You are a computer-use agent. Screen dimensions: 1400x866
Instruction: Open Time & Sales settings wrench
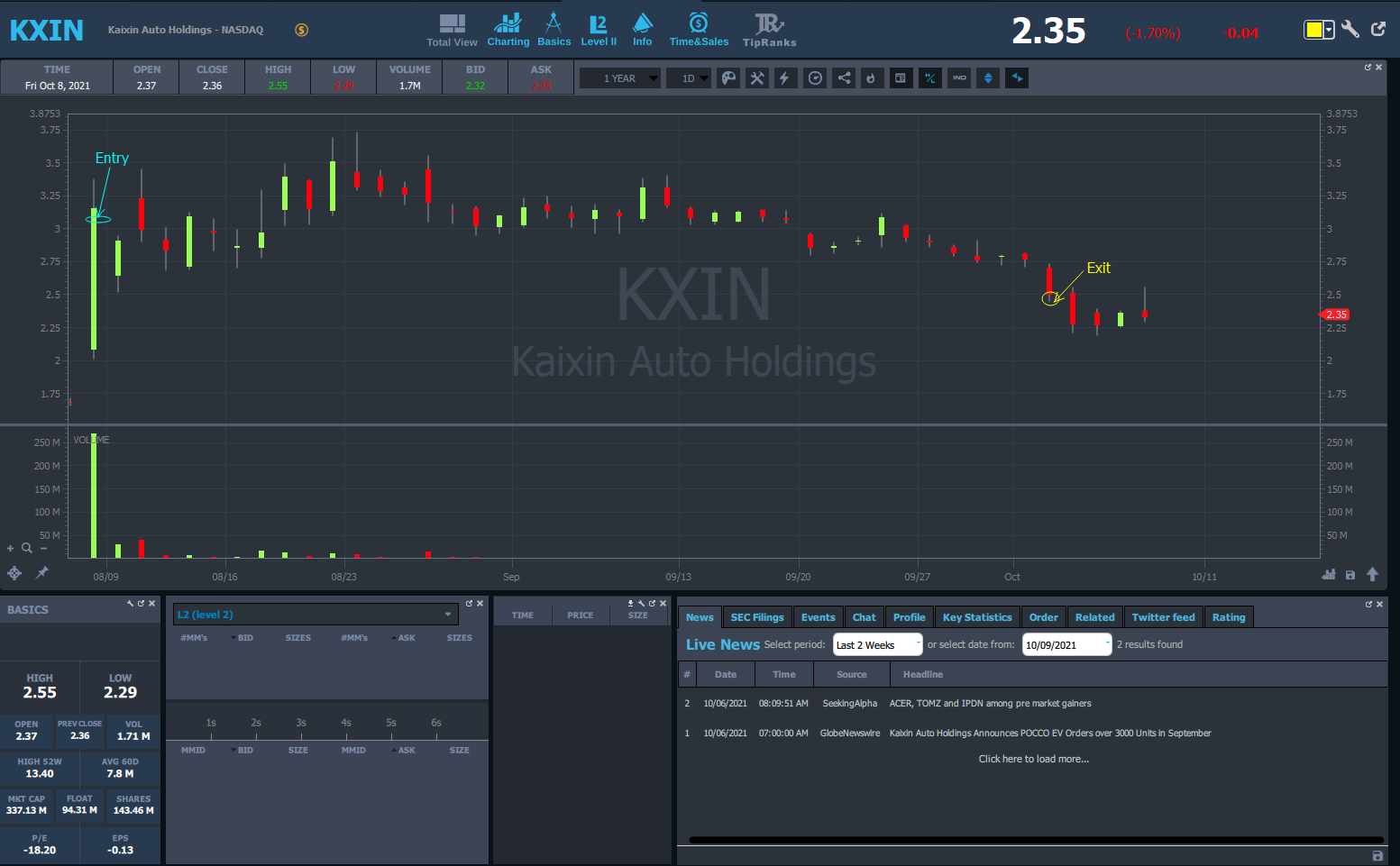click(x=641, y=604)
